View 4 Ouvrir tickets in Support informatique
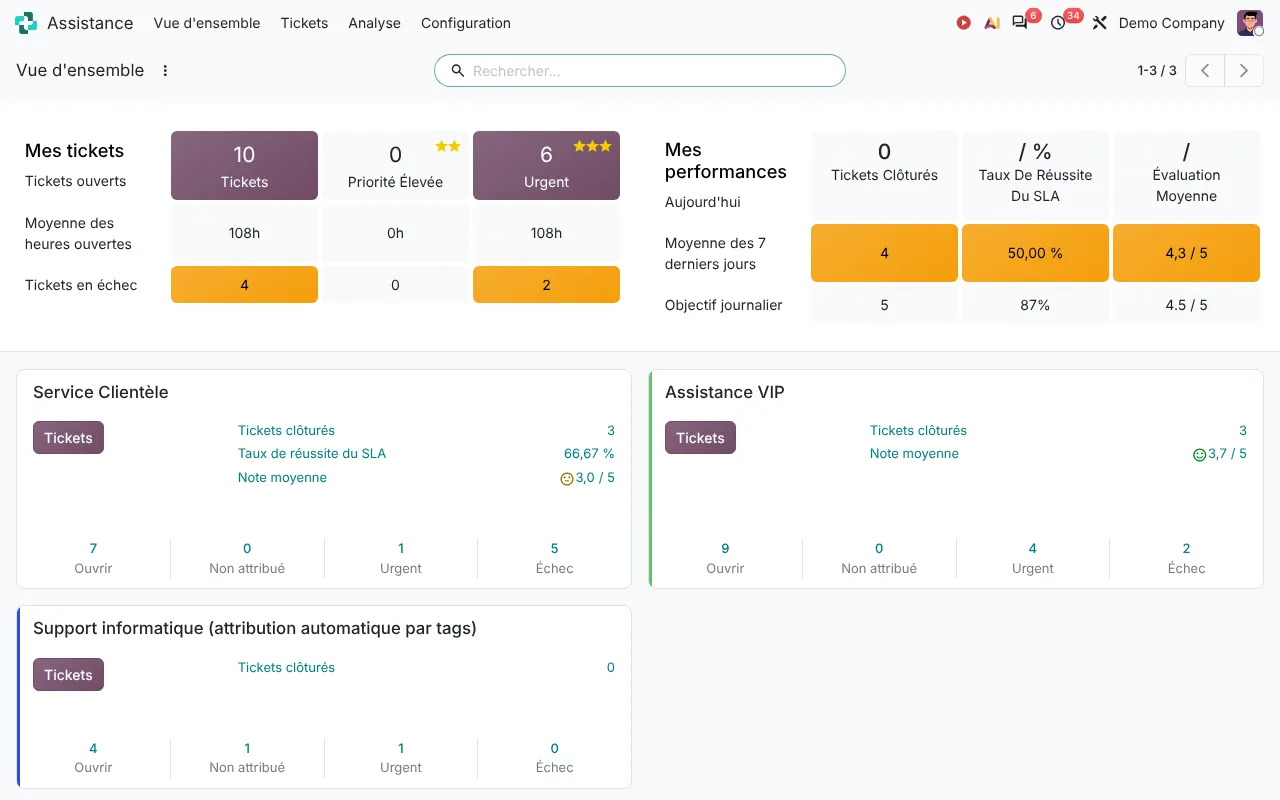The image size is (1280, 800). [x=93, y=758]
